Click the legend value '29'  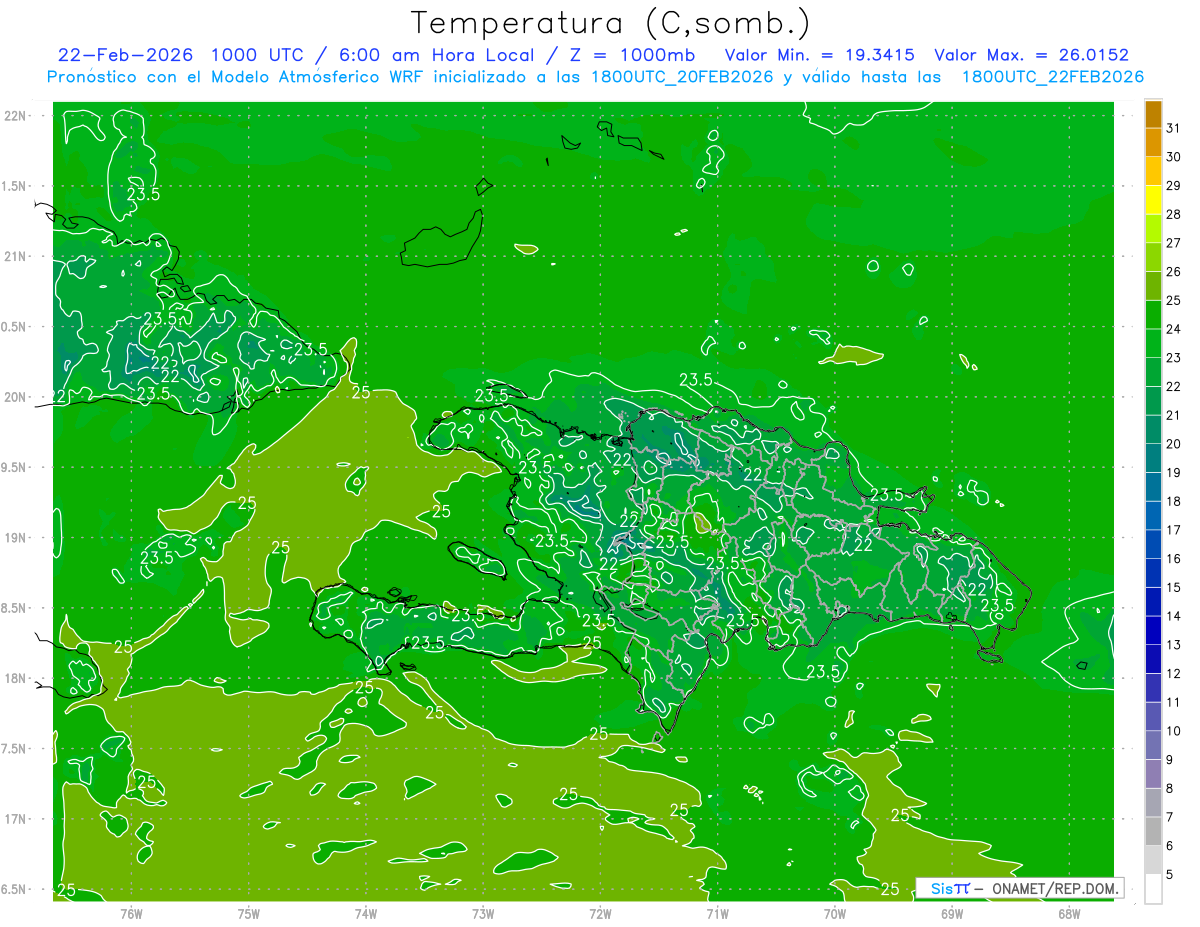coord(1174,186)
